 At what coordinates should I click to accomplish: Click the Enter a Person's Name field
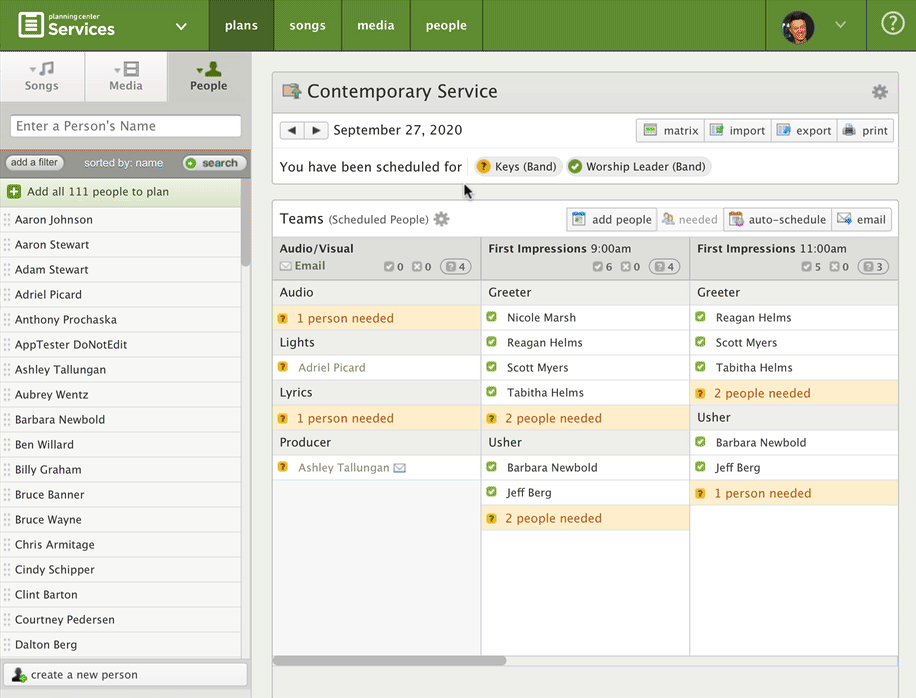pyautogui.click(x=125, y=126)
